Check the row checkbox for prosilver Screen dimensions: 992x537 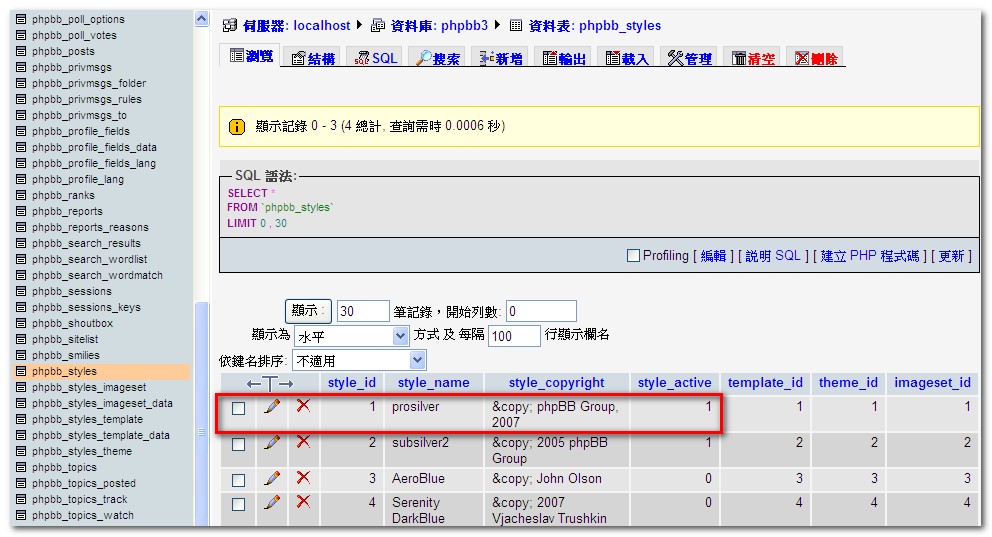pyautogui.click(x=239, y=409)
